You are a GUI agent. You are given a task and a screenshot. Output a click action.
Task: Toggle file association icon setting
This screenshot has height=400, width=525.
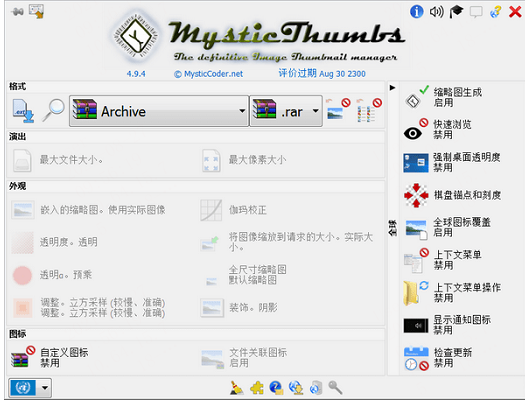click(x=244, y=357)
